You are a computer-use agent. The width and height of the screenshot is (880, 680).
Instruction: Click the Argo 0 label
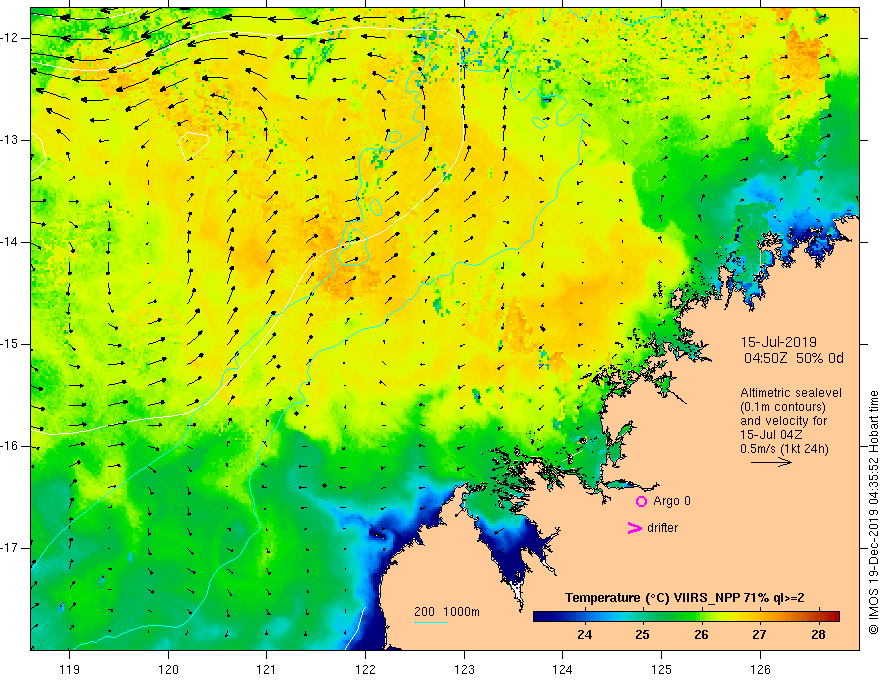pyautogui.click(x=672, y=501)
